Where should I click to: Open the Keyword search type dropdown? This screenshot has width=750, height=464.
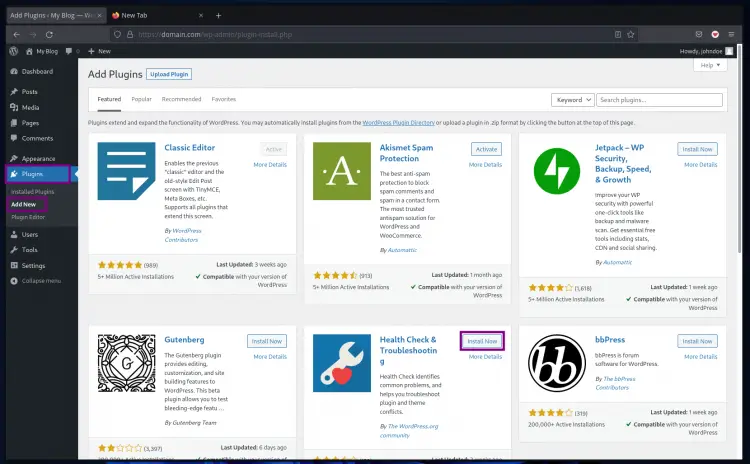coord(573,100)
